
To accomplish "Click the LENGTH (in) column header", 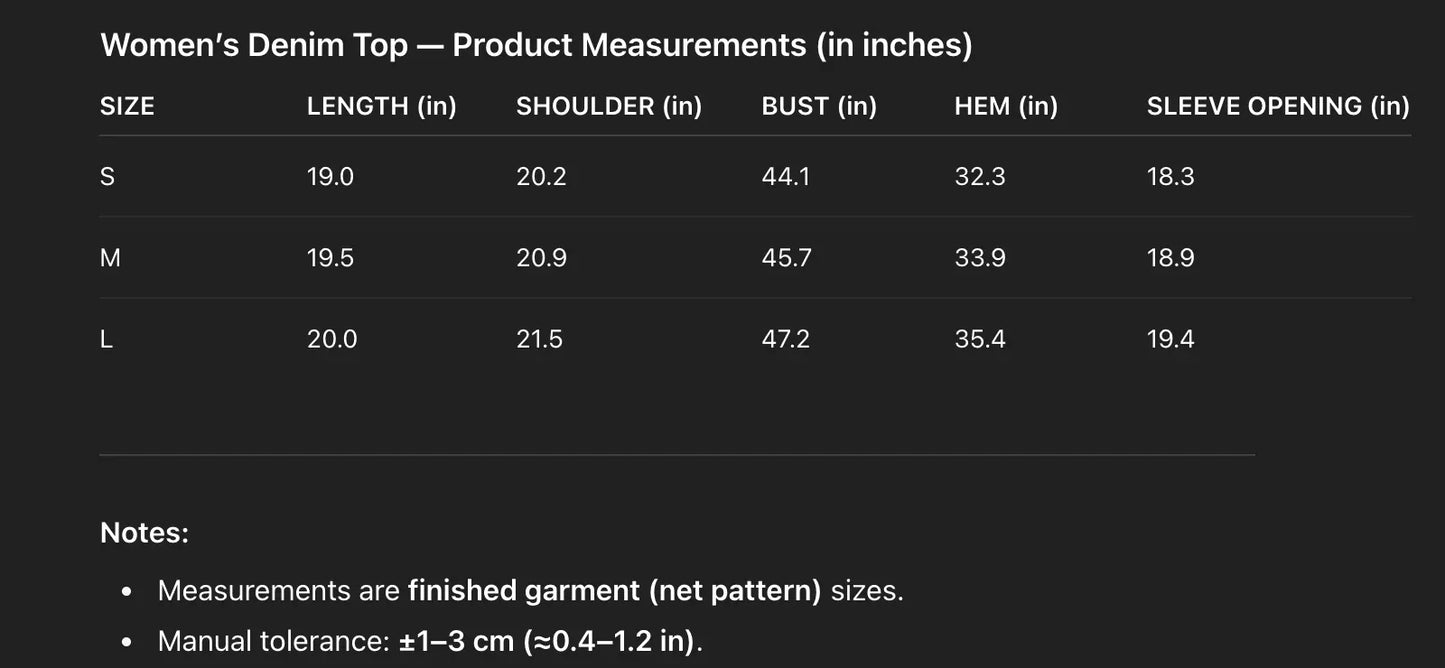I will (x=381, y=106).
